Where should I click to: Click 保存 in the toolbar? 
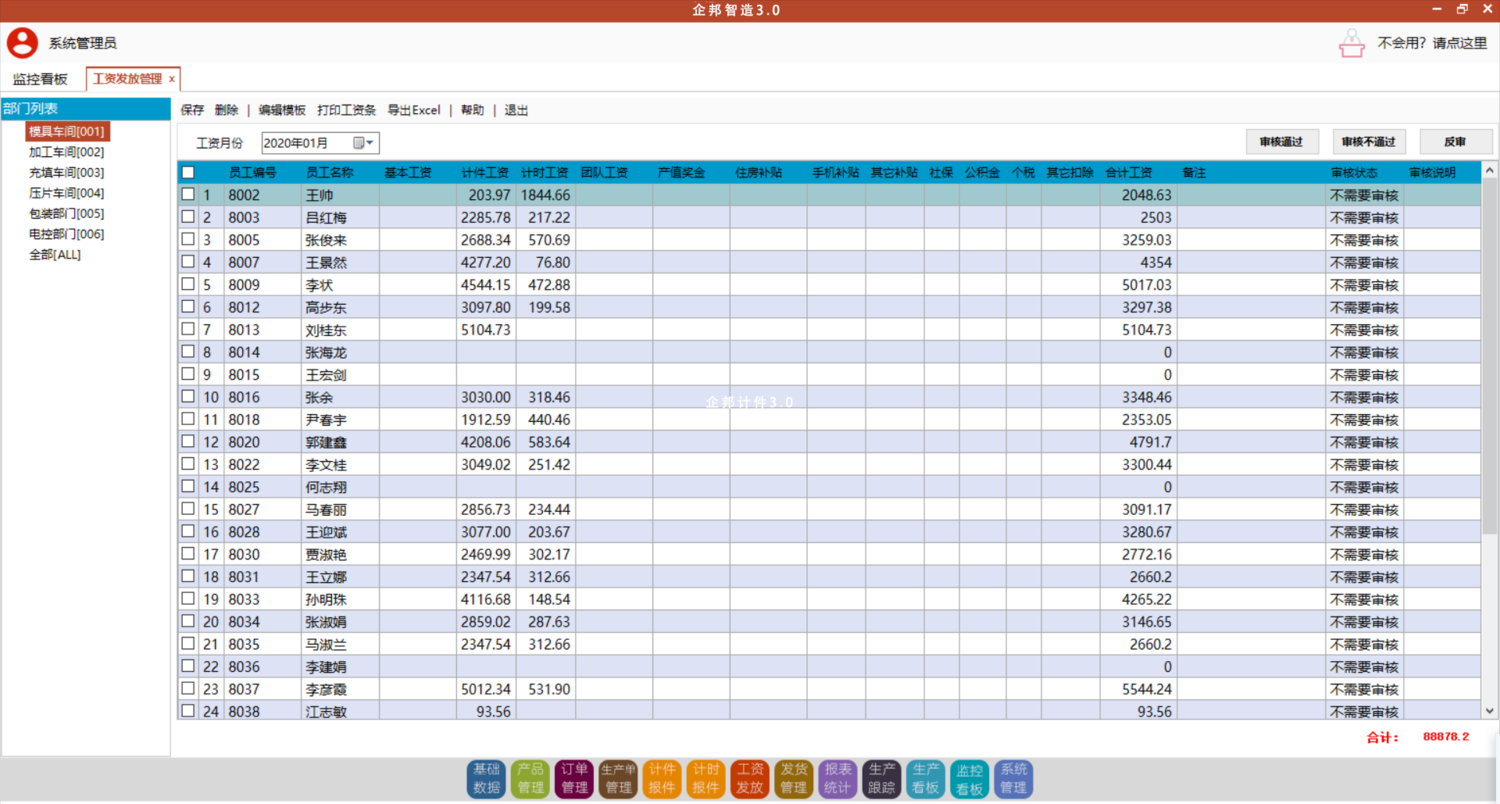tap(192, 110)
